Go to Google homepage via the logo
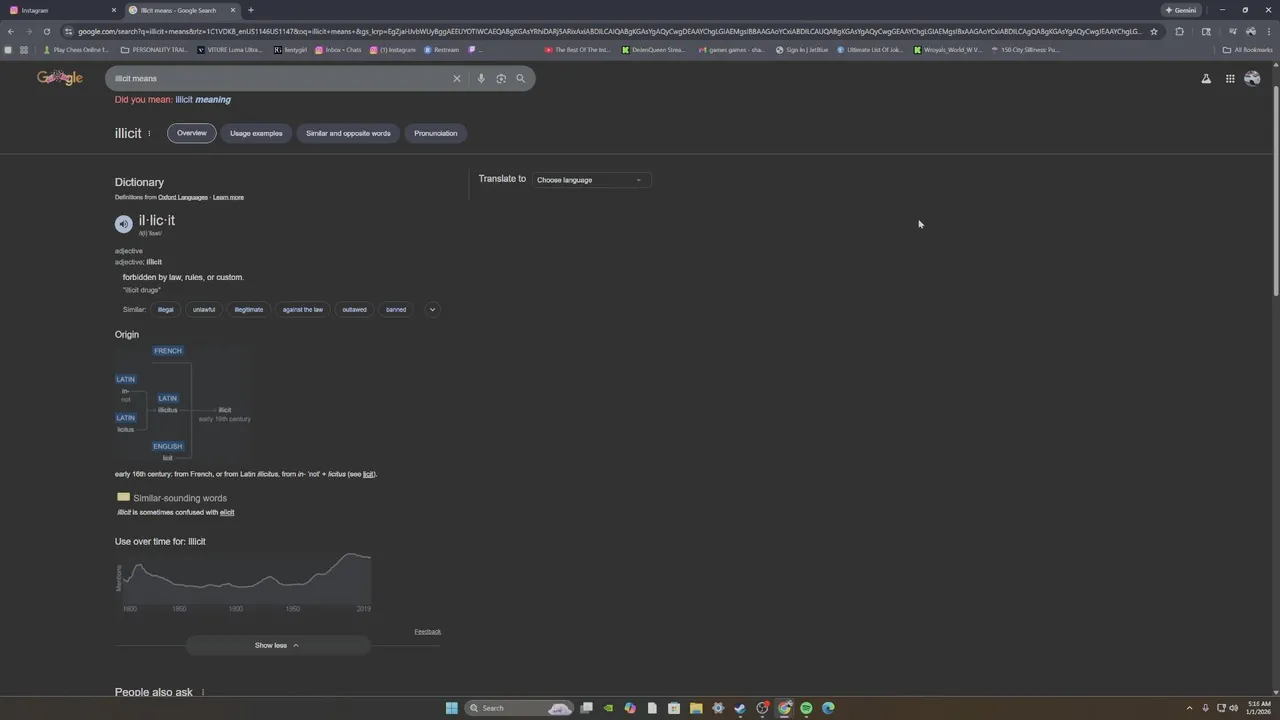This screenshot has height=720, width=1280. point(60,78)
